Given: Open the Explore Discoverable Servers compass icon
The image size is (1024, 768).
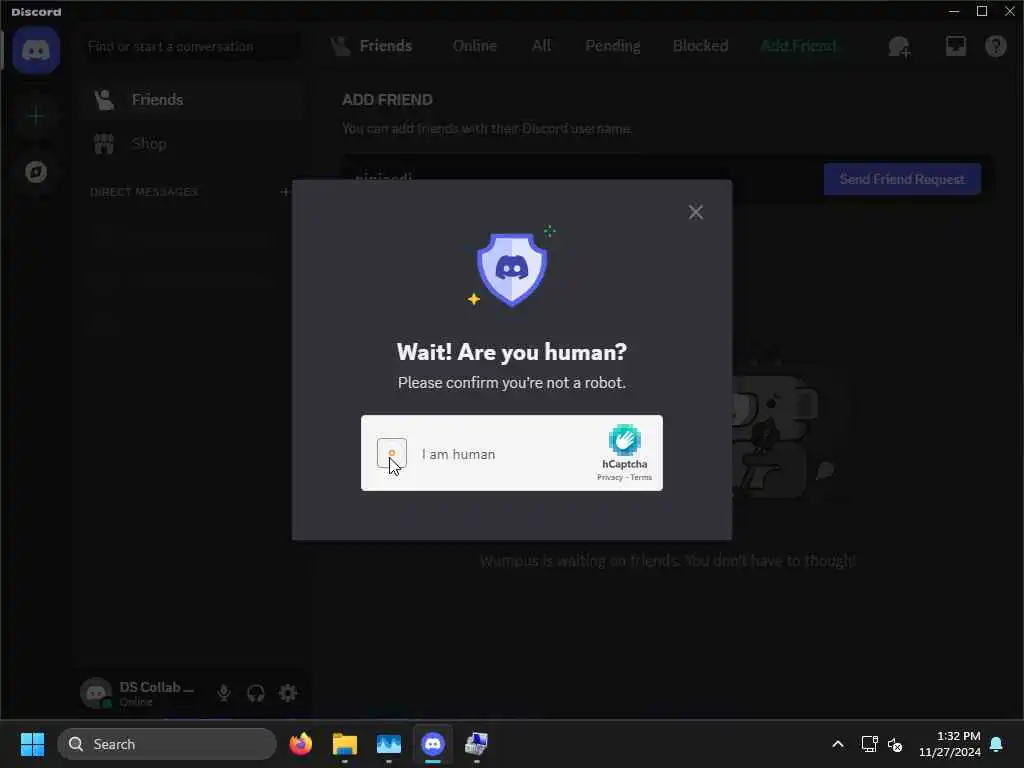Looking at the screenshot, I should (36, 172).
